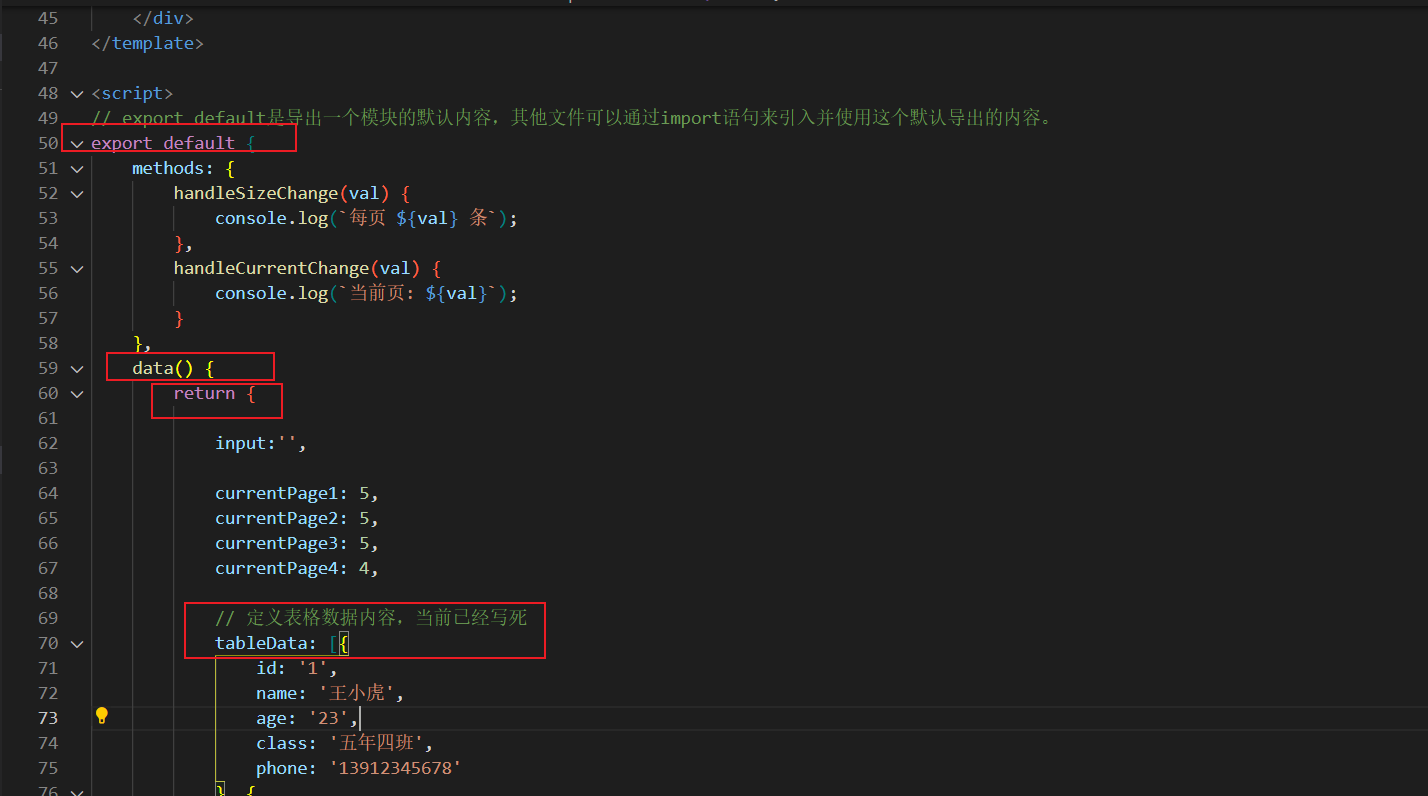1428x796 pixels.
Task: Click line number 45 in the gutter
Action: pyautogui.click(x=48, y=18)
